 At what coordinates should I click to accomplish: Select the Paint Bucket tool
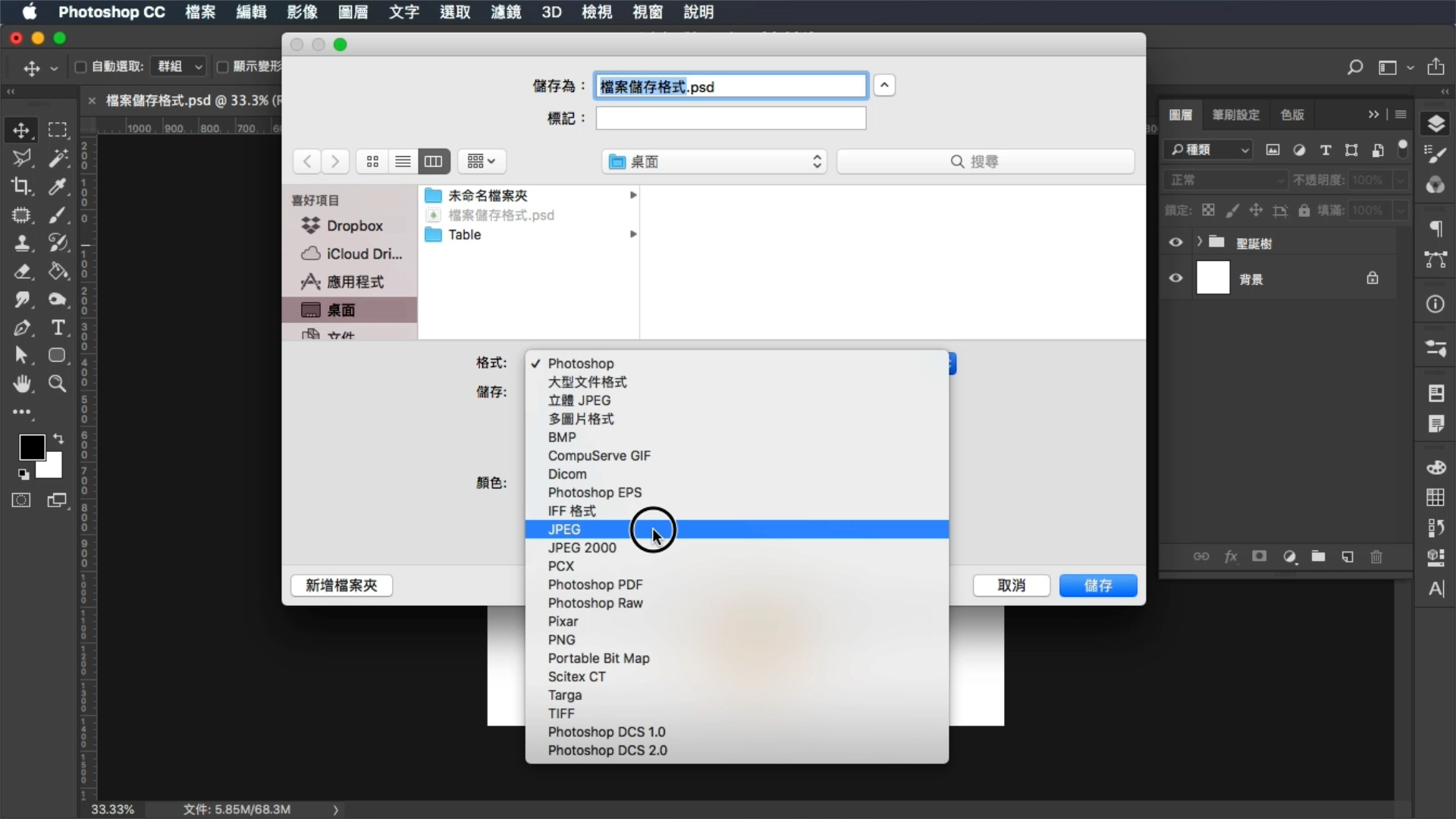[x=58, y=271]
